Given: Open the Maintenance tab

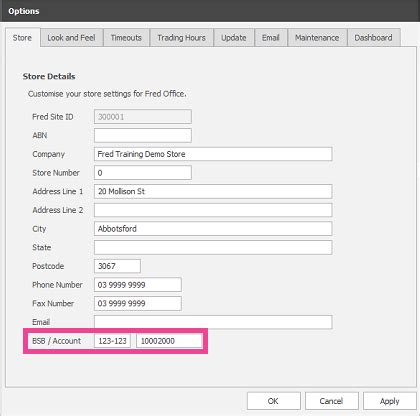Looking at the screenshot, I should point(317,38).
